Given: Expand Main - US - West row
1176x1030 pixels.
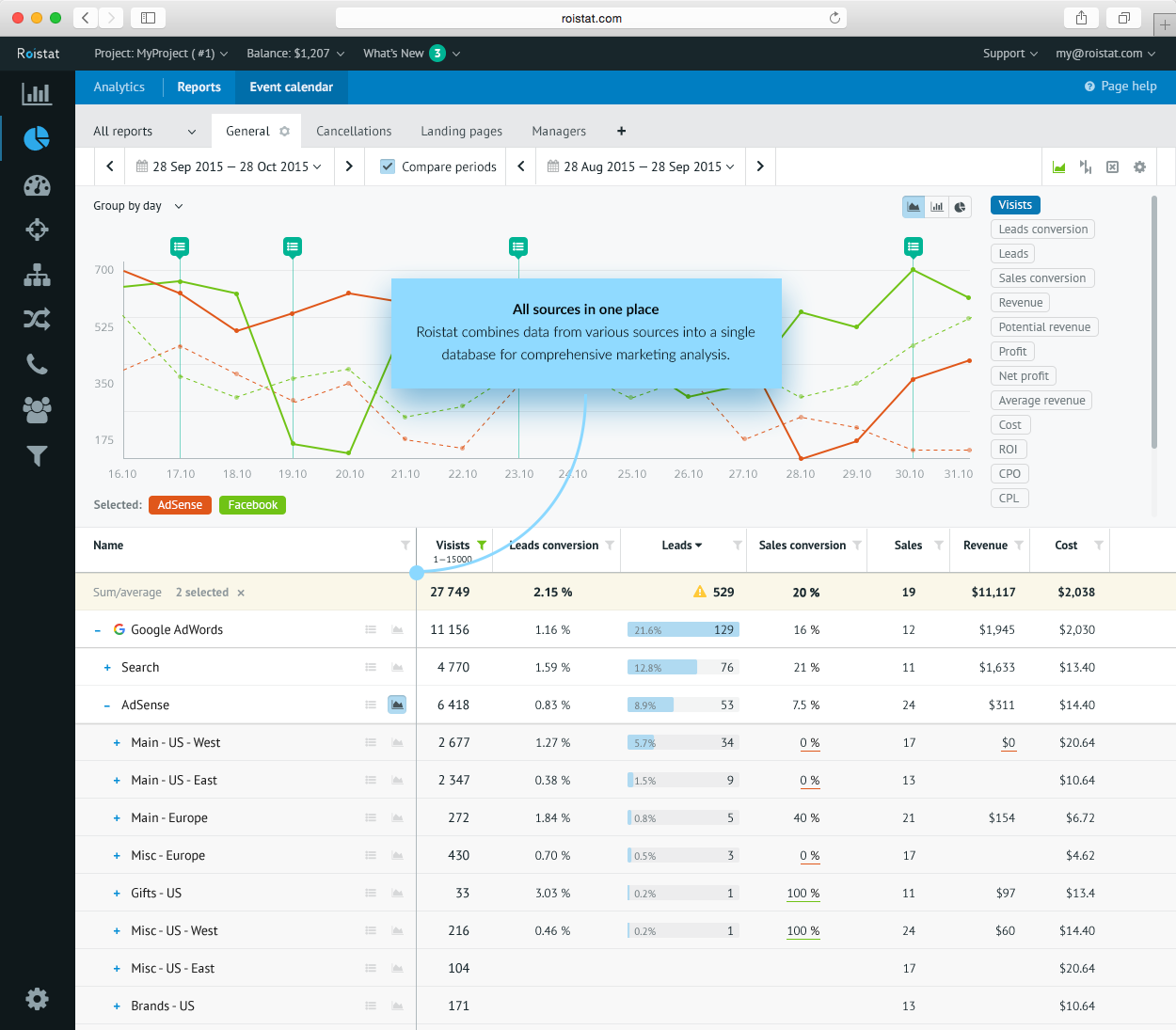Looking at the screenshot, I should click(x=117, y=743).
